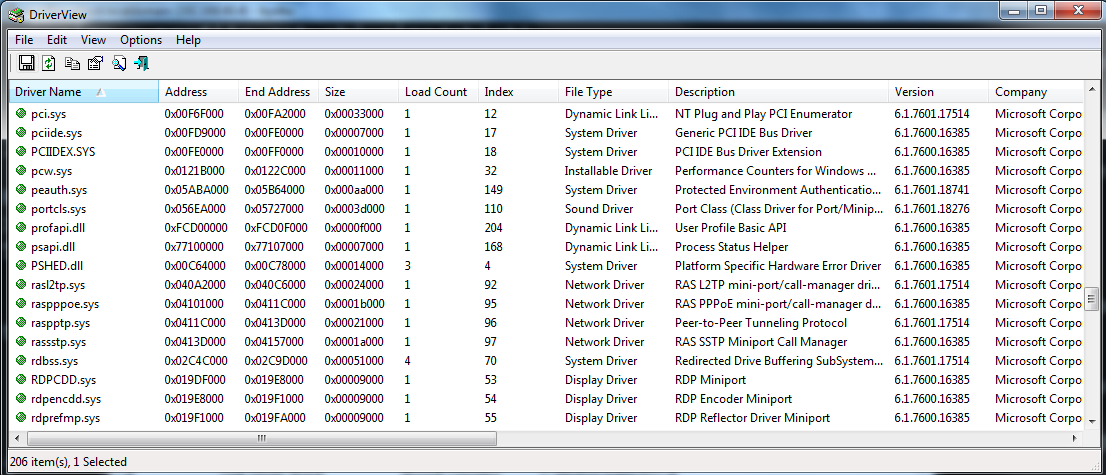Click size value 0x000aa000
The image size is (1106, 475).
(x=356, y=190)
